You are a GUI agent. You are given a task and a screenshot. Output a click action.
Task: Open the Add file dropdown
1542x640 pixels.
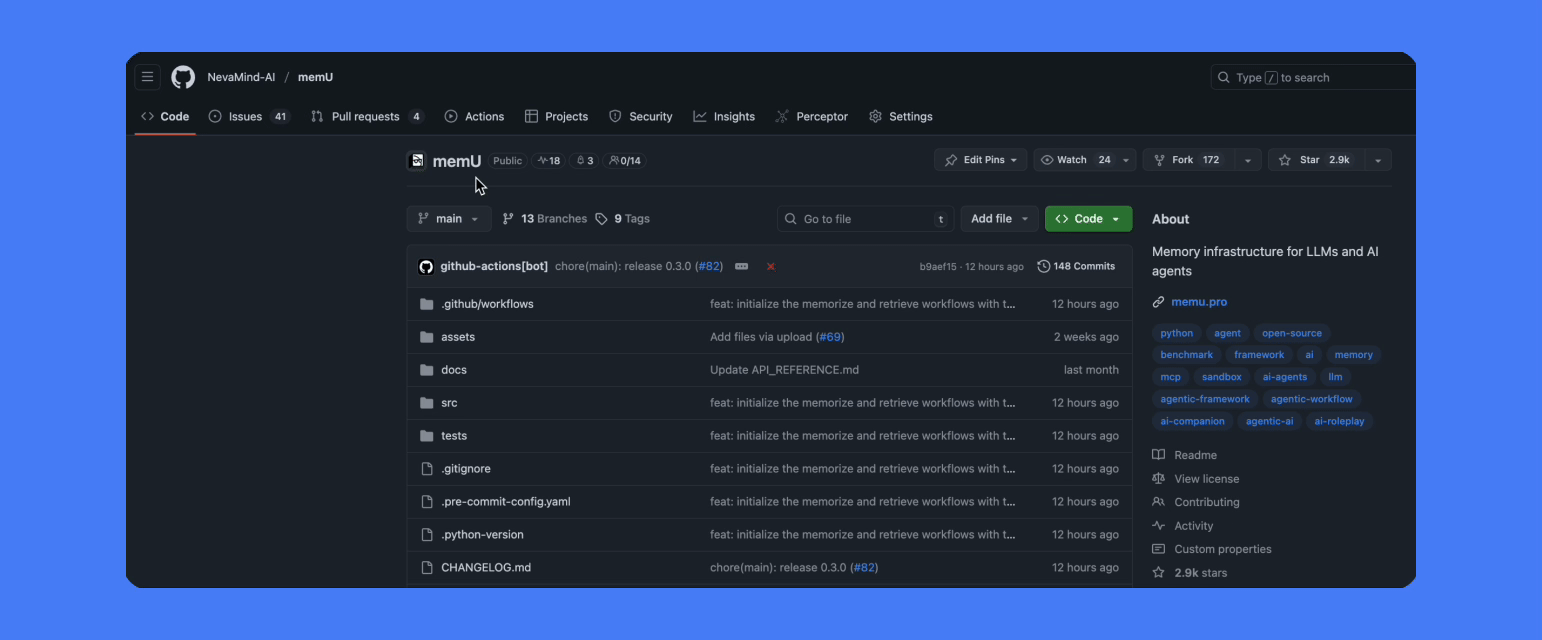(x=1000, y=219)
